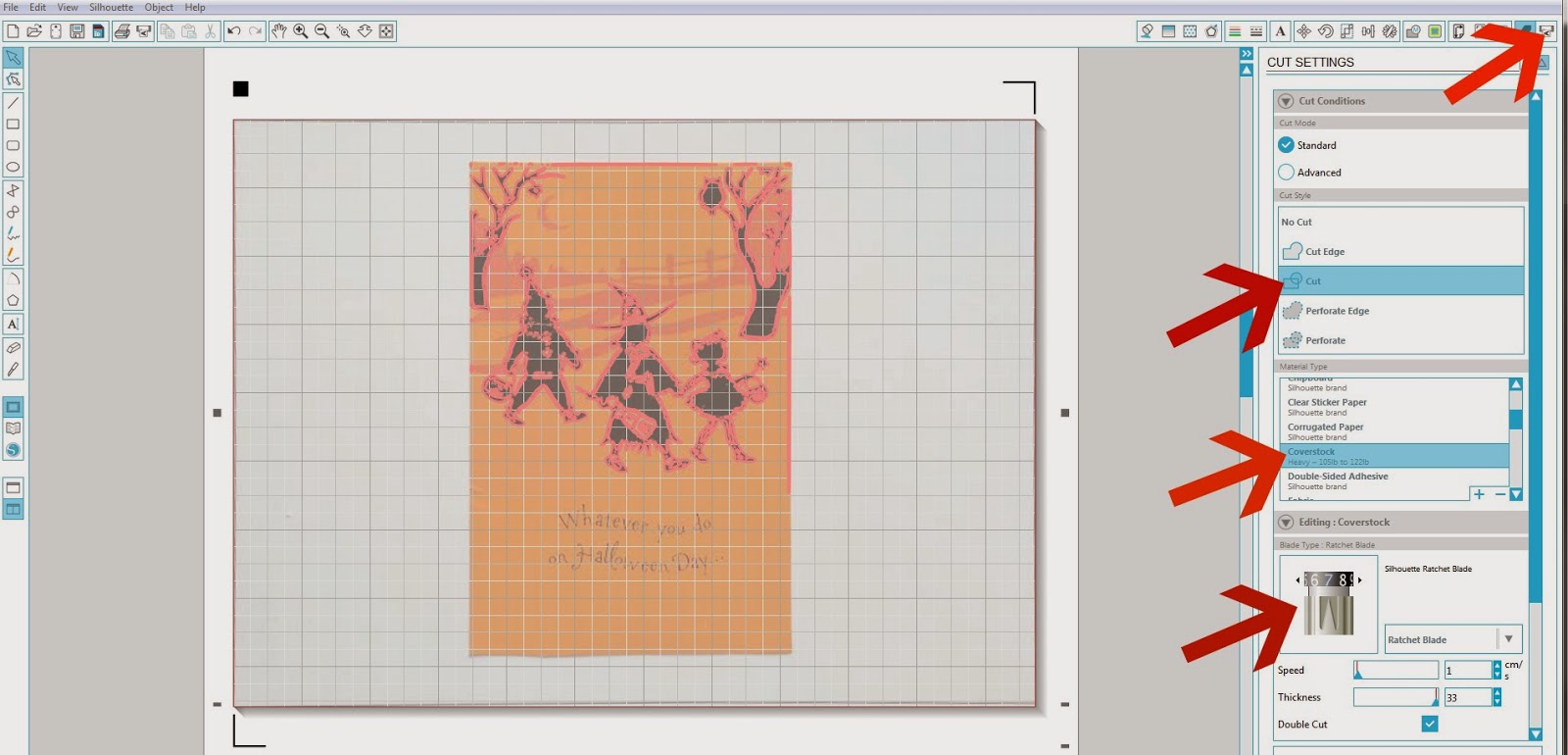Image resolution: width=1568 pixels, height=755 pixels.
Task: Open the Object menu
Action: 159,7
